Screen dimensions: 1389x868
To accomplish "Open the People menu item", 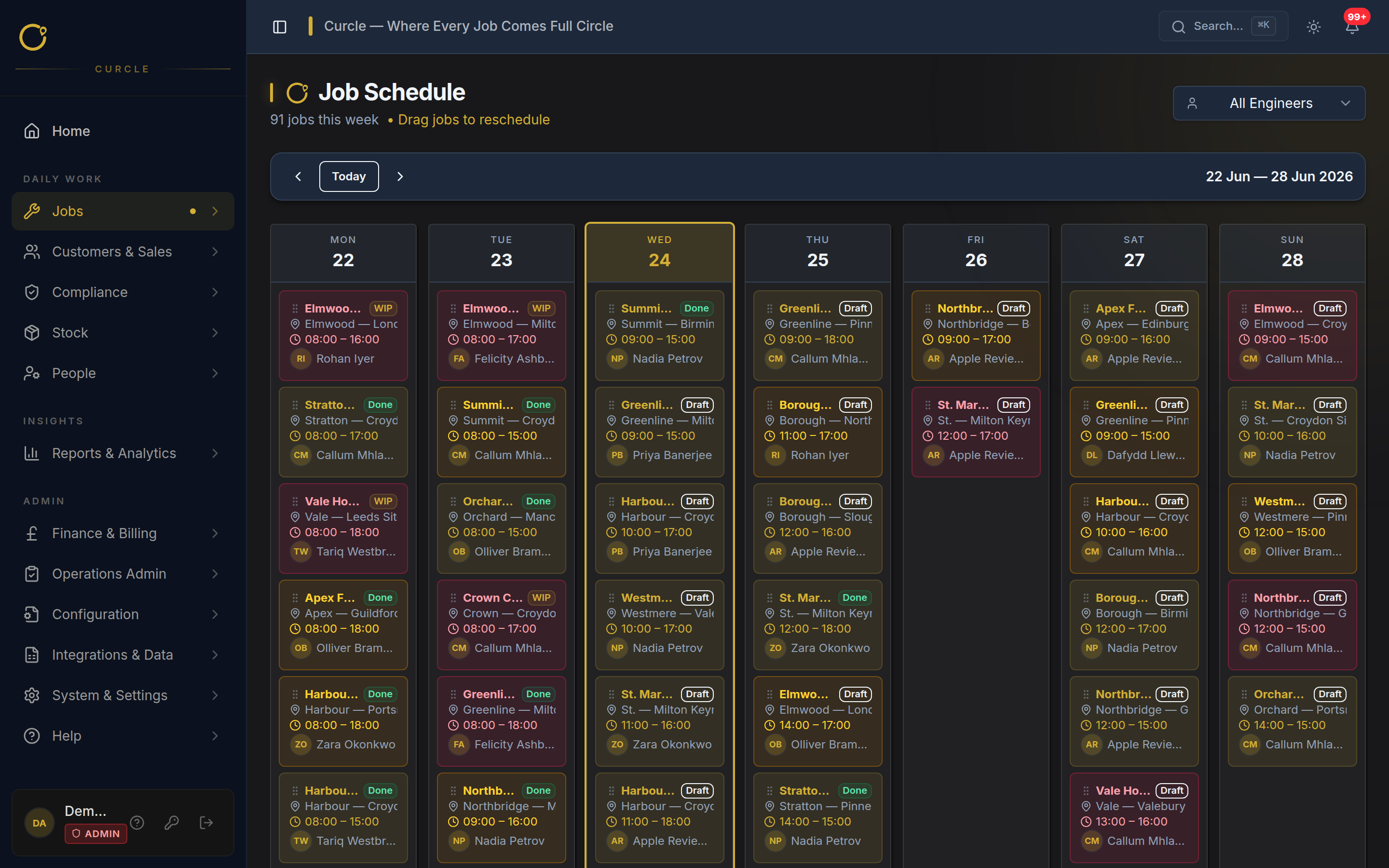I will click(x=123, y=373).
